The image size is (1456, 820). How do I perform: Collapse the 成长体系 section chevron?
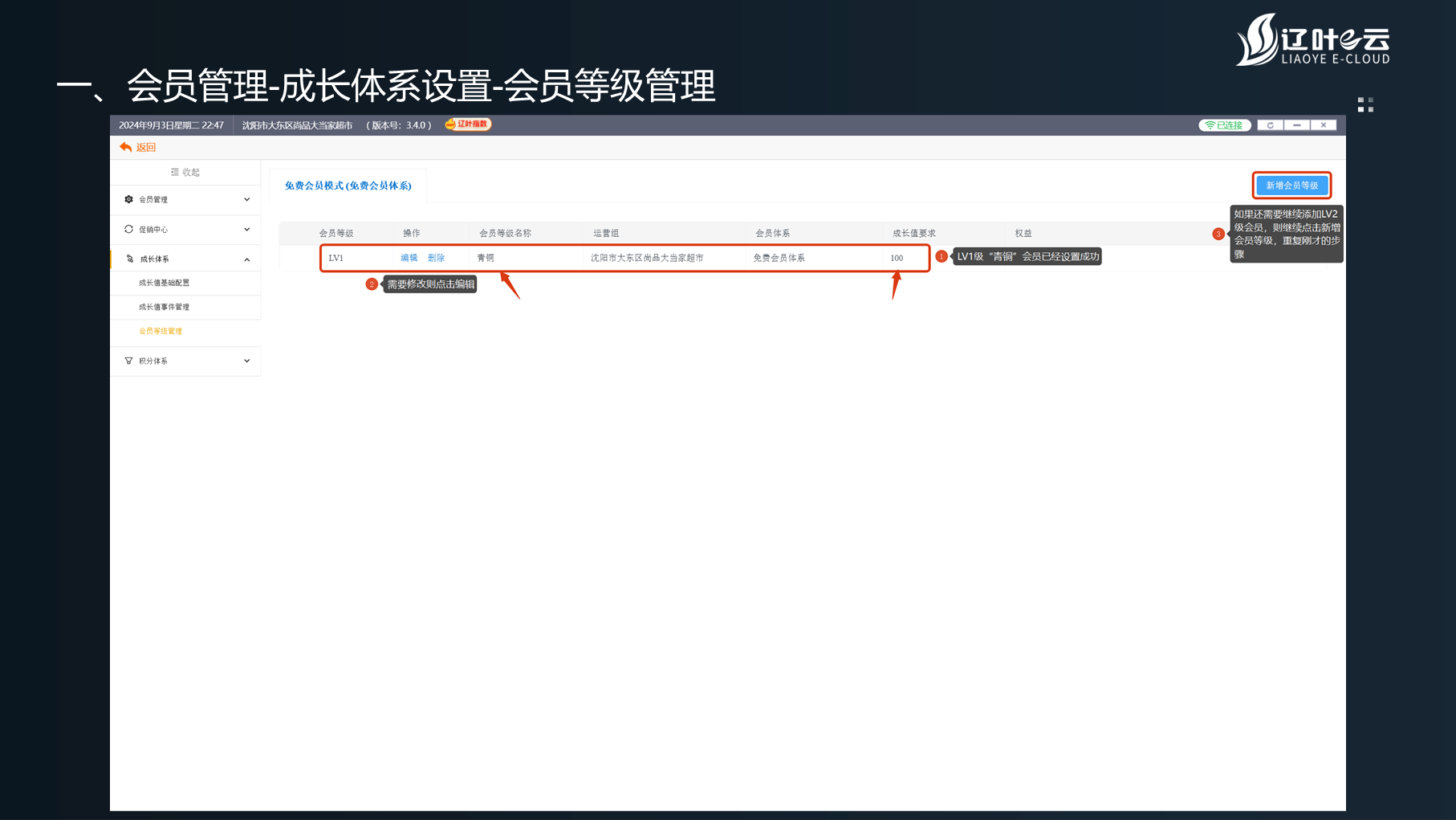[x=246, y=259]
